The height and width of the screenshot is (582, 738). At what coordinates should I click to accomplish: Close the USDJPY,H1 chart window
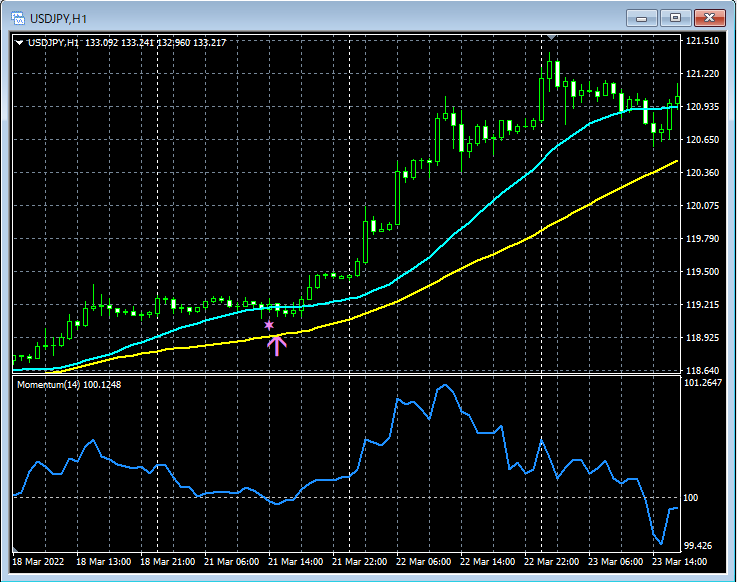coord(709,18)
